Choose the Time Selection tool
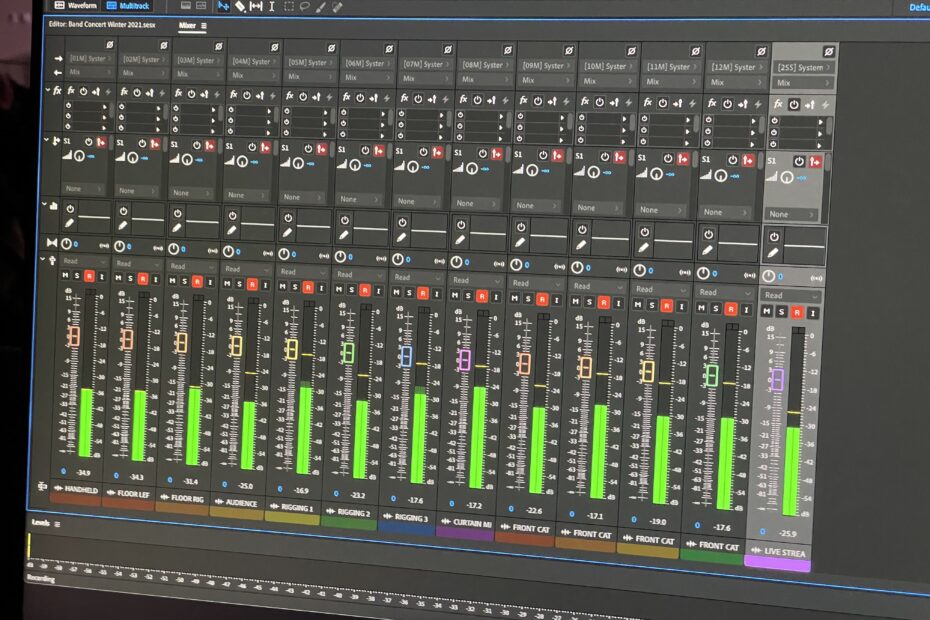 click(x=273, y=6)
